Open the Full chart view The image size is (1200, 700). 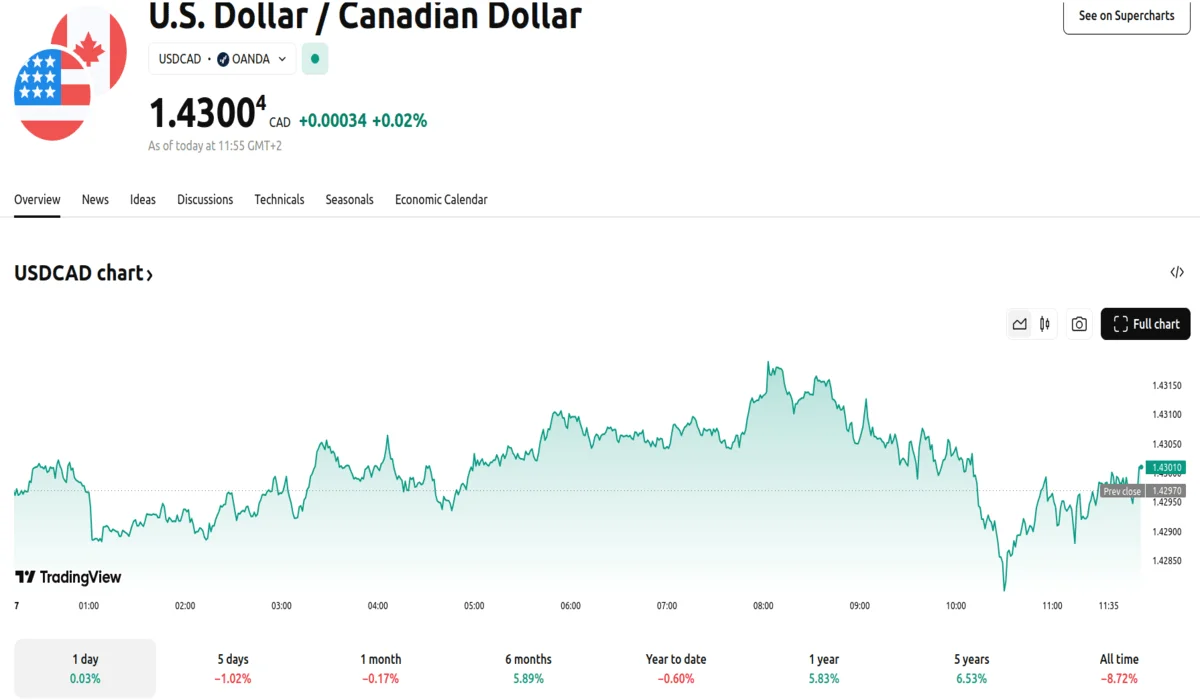(x=1145, y=324)
